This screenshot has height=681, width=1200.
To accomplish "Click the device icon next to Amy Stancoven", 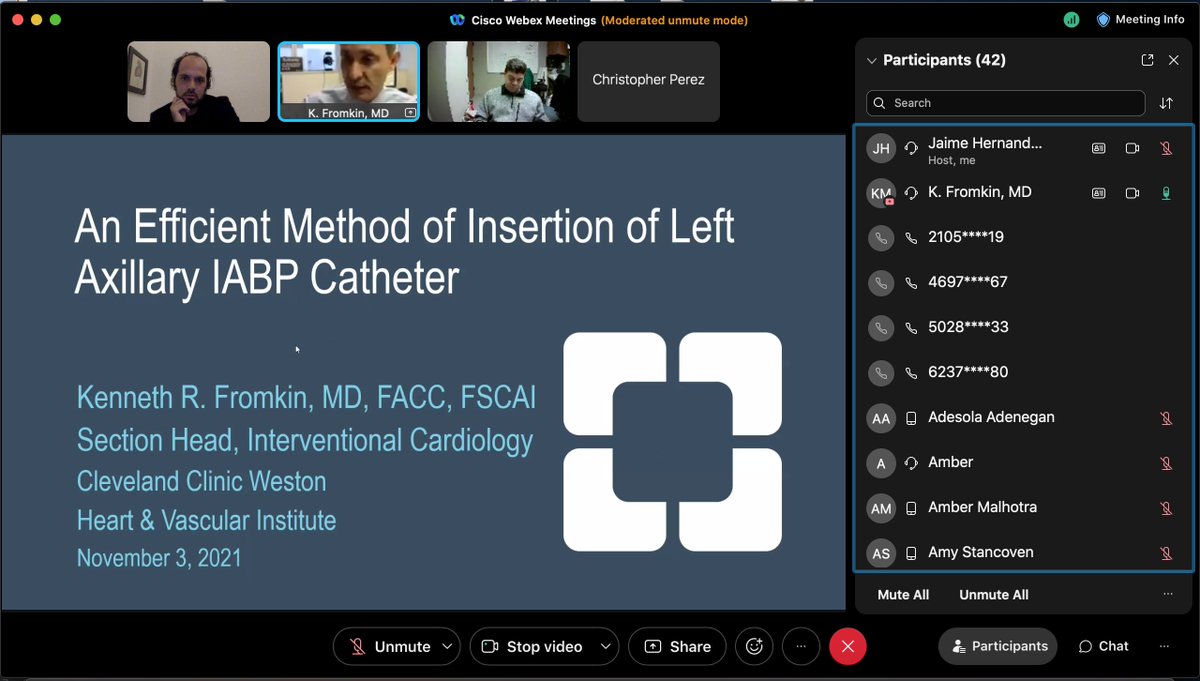I will (911, 553).
